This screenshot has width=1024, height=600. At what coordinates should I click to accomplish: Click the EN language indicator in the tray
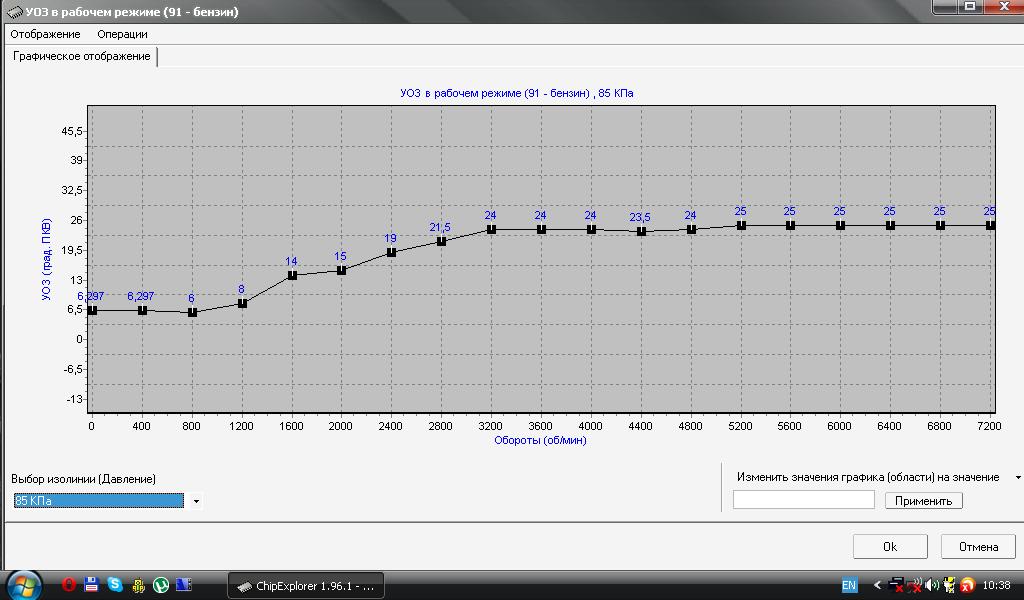click(849, 586)
